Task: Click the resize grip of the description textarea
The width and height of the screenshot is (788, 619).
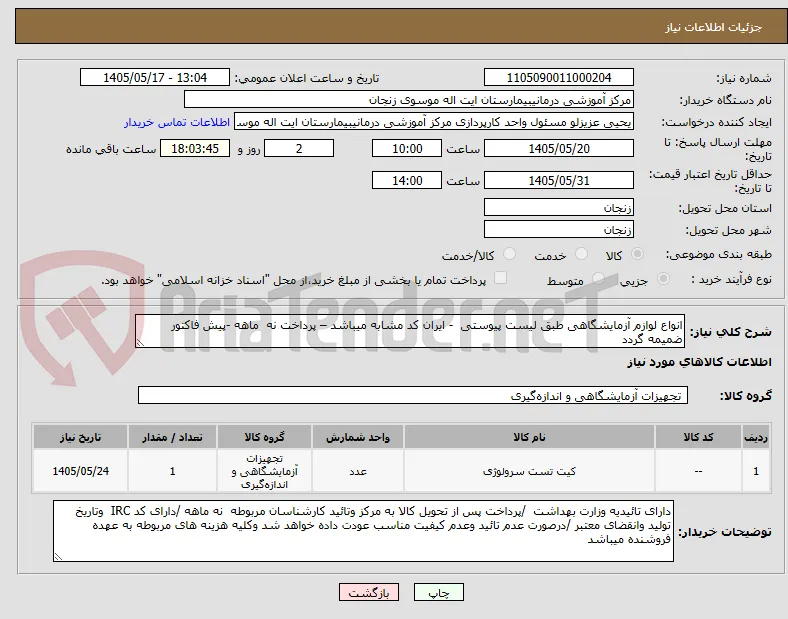Action: pos(140,343)
